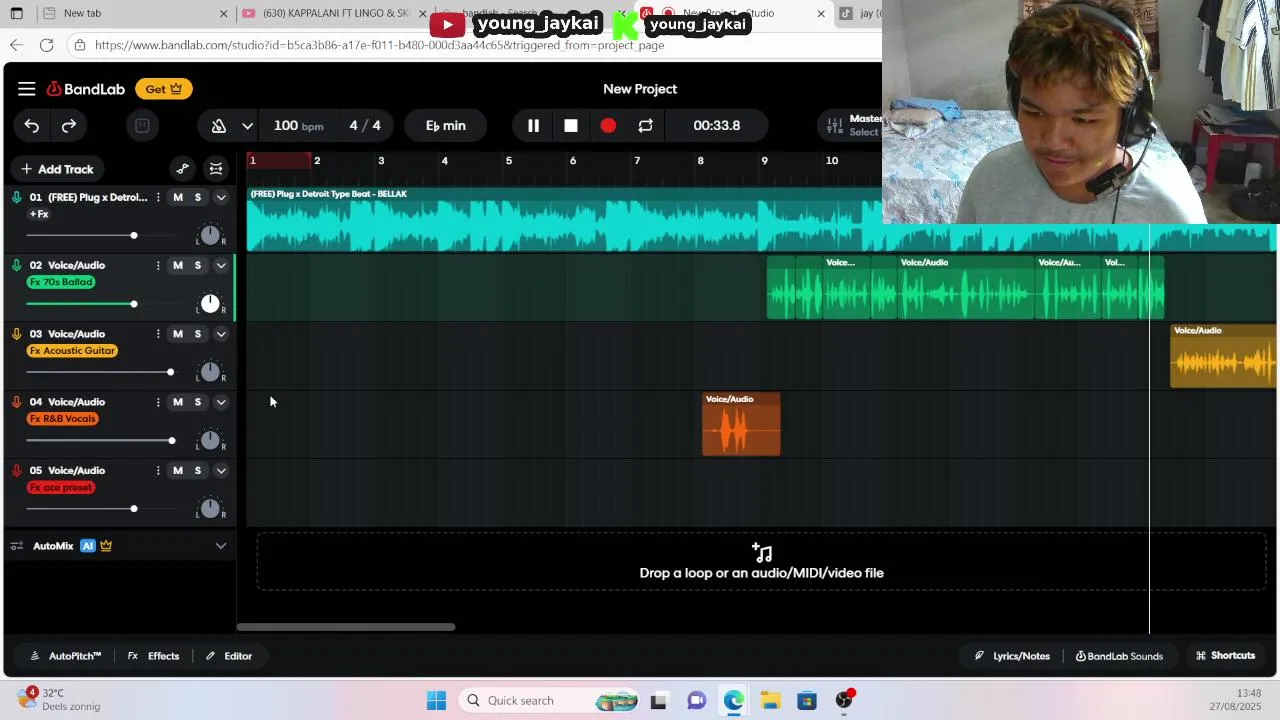Expand track 02 chevron
This screenshot has width=1280, height=720.
(221, 266)
